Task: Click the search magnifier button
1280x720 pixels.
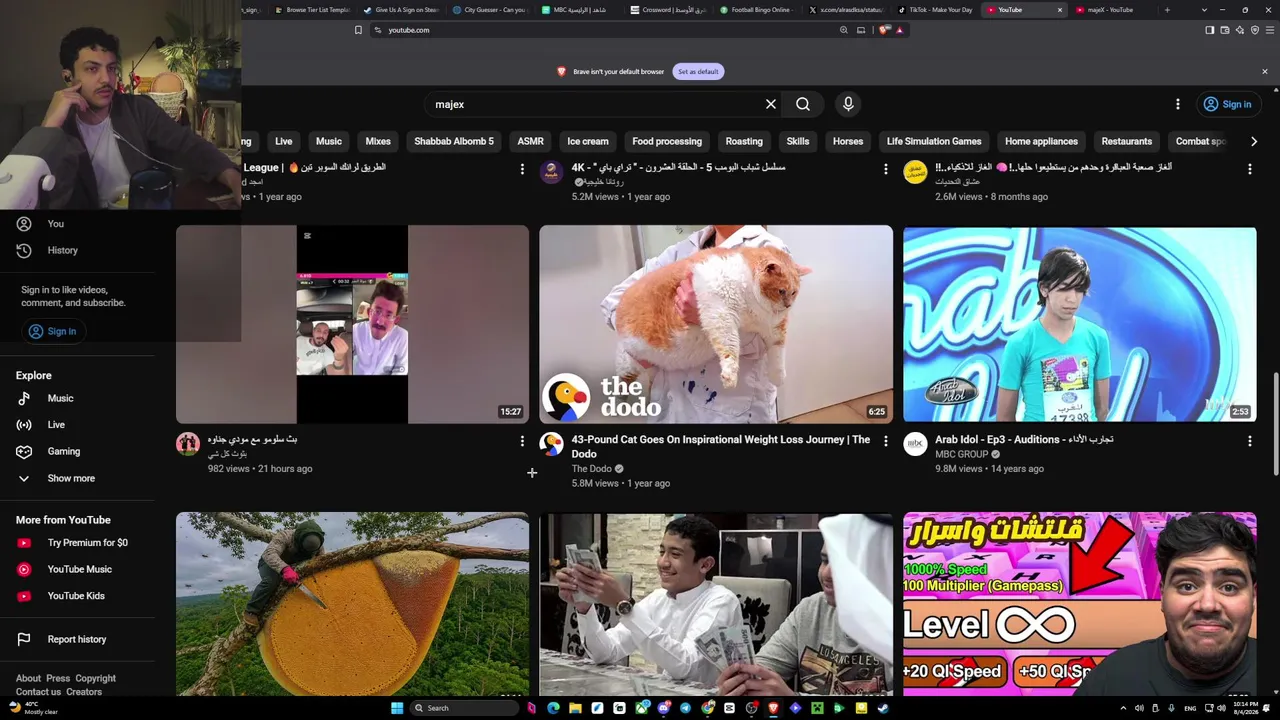Action: 803,104
